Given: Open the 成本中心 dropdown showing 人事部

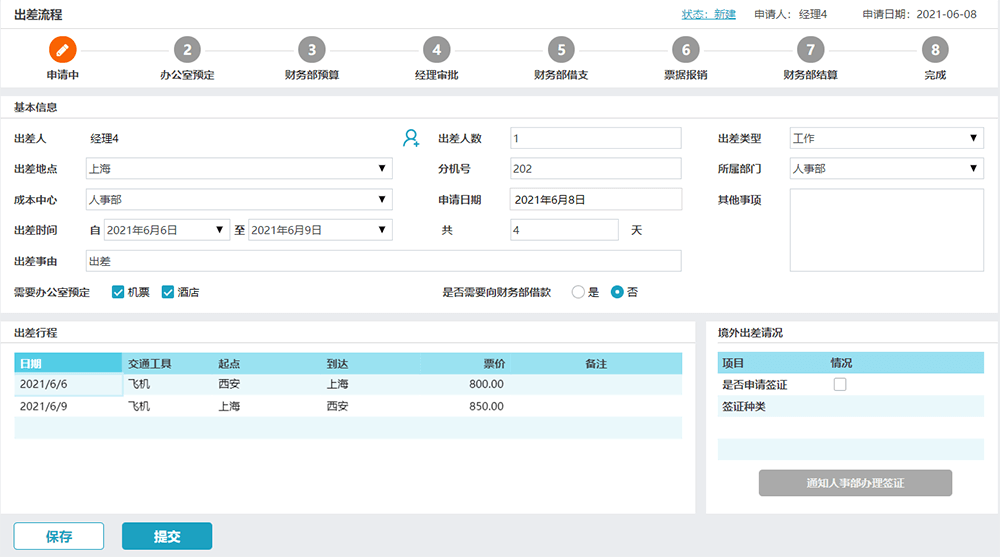Looking at the screenshot, I should (239, 200).
